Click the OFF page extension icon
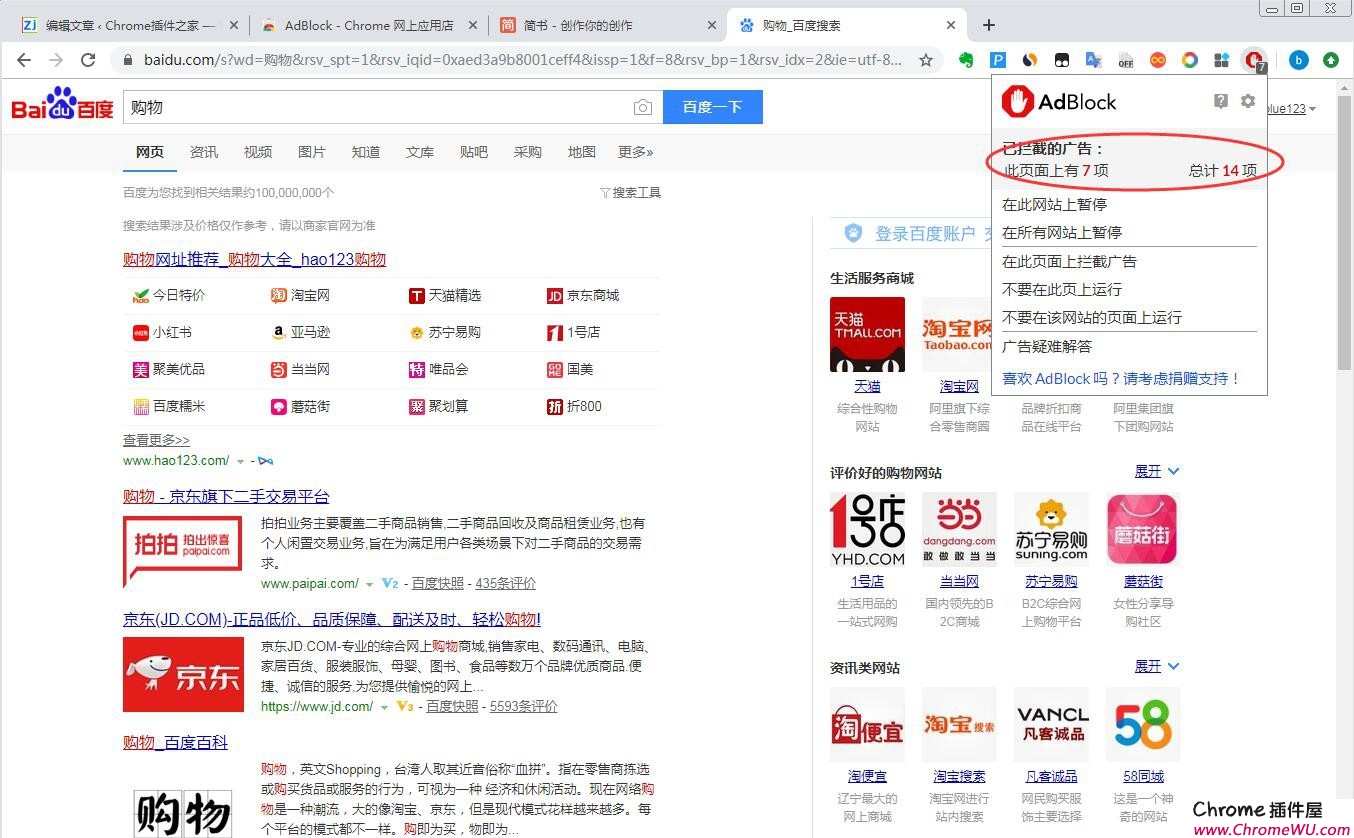 click(x=1125, y=60)
